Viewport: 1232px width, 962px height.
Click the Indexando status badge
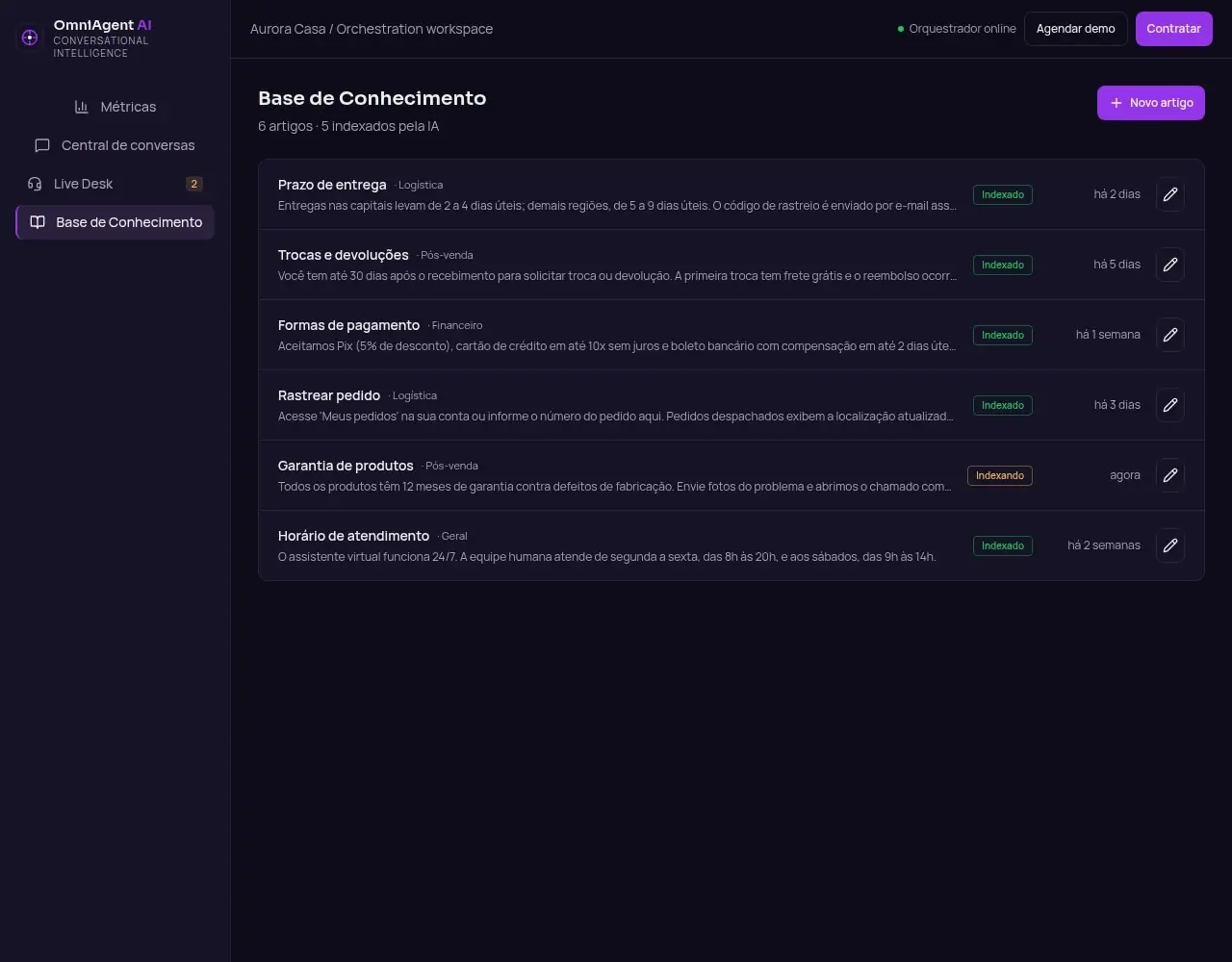(x=1000, y=475)
